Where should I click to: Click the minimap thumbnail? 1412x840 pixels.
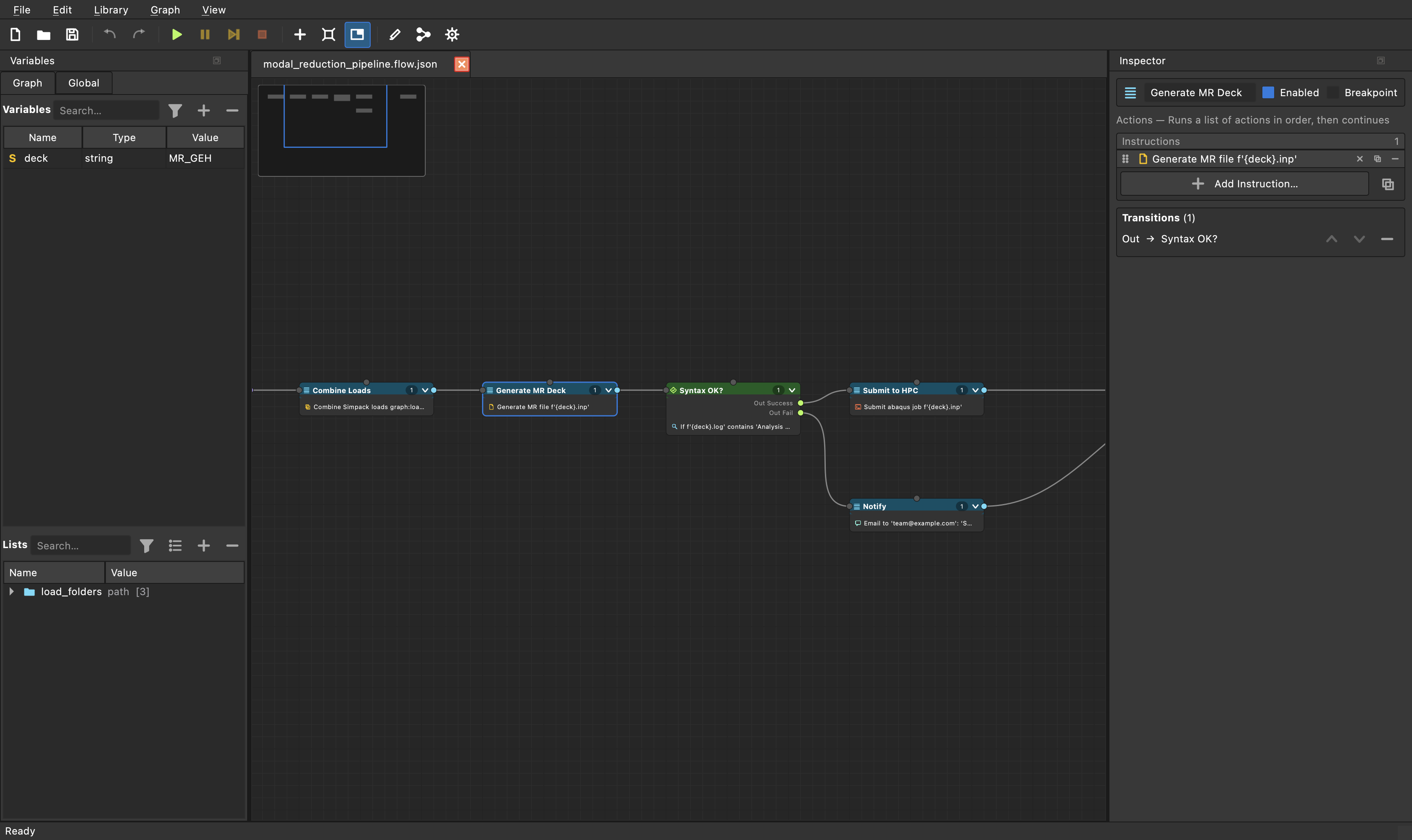click(342, 131)
